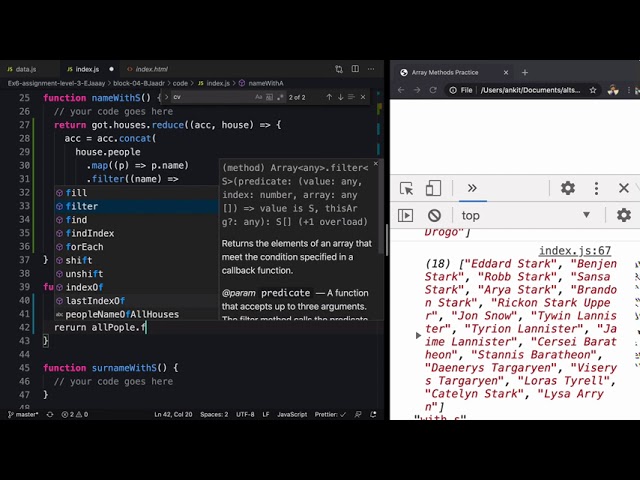Open DevTools settings gear in top bar

[567, 188]
